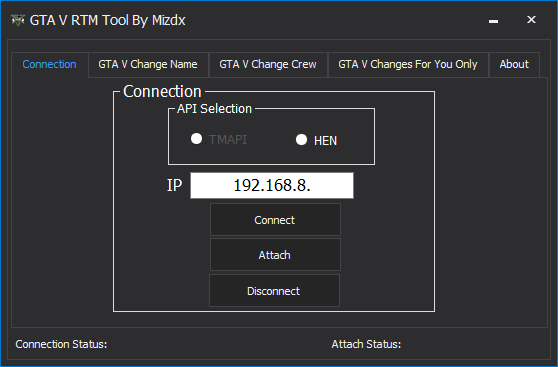
Task: Switch to the Connection tab
Action: [49, 64]
